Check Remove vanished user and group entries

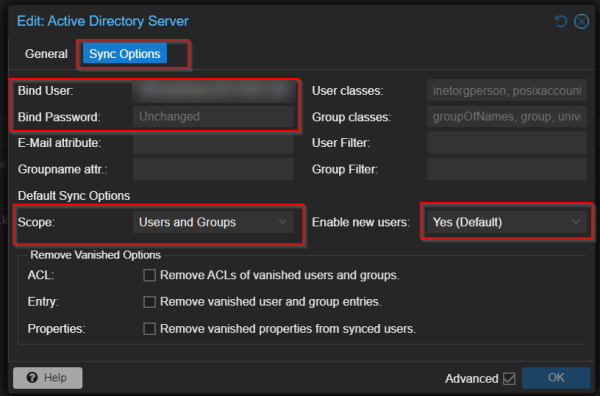[x=149, y=302]
